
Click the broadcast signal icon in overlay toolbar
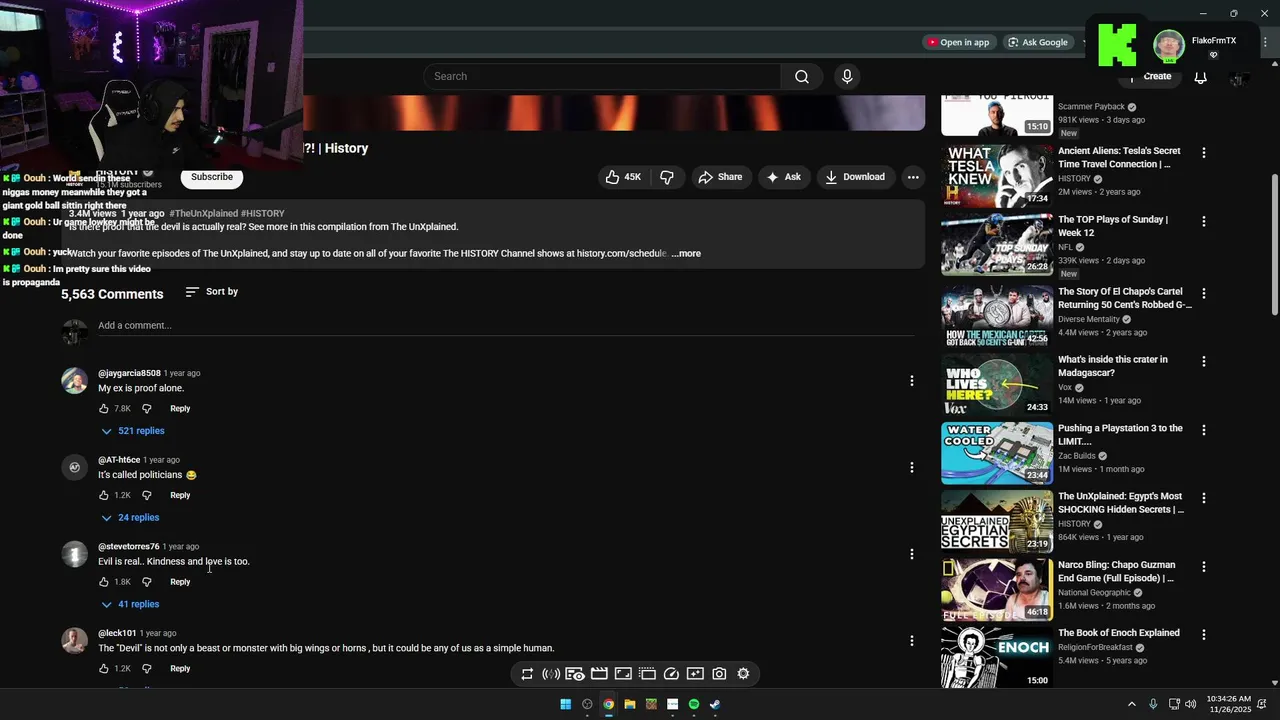pyautogui.click(x=551, y=674)
